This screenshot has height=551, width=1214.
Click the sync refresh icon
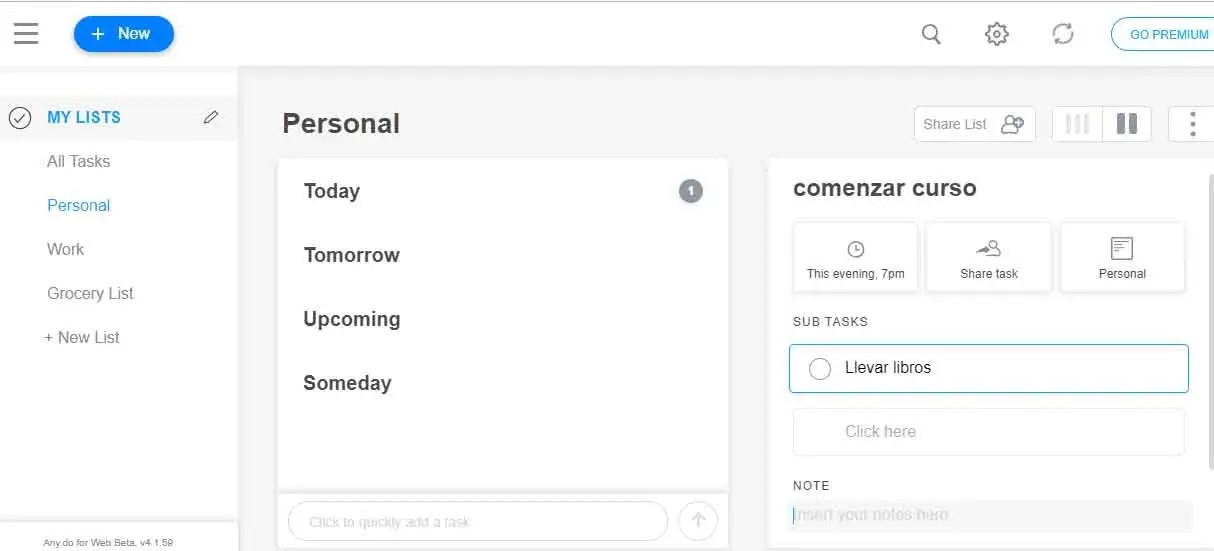pyautogui.click(x=1062, y=34)
